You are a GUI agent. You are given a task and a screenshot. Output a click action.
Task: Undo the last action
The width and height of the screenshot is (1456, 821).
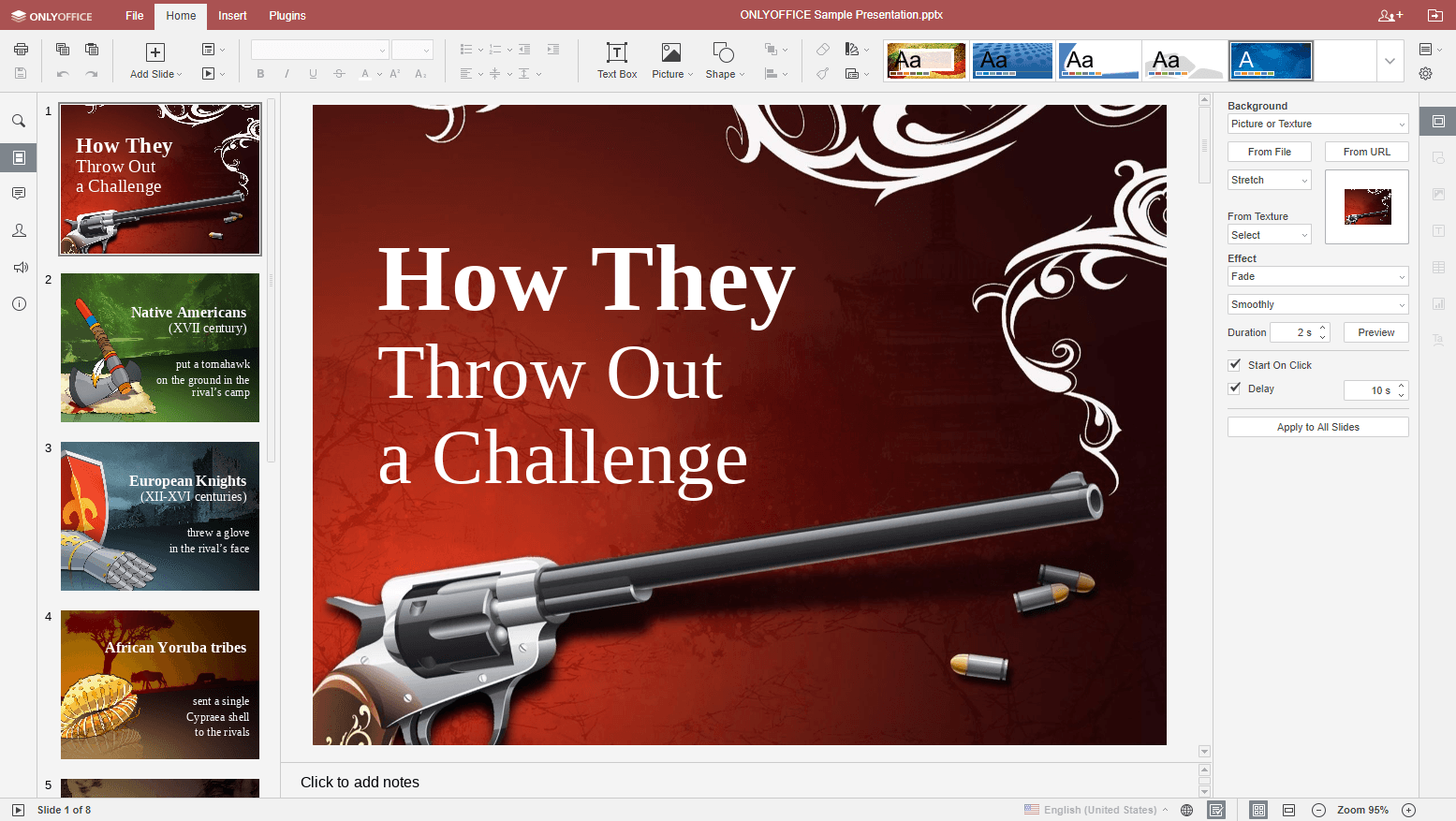coord(63,73)
